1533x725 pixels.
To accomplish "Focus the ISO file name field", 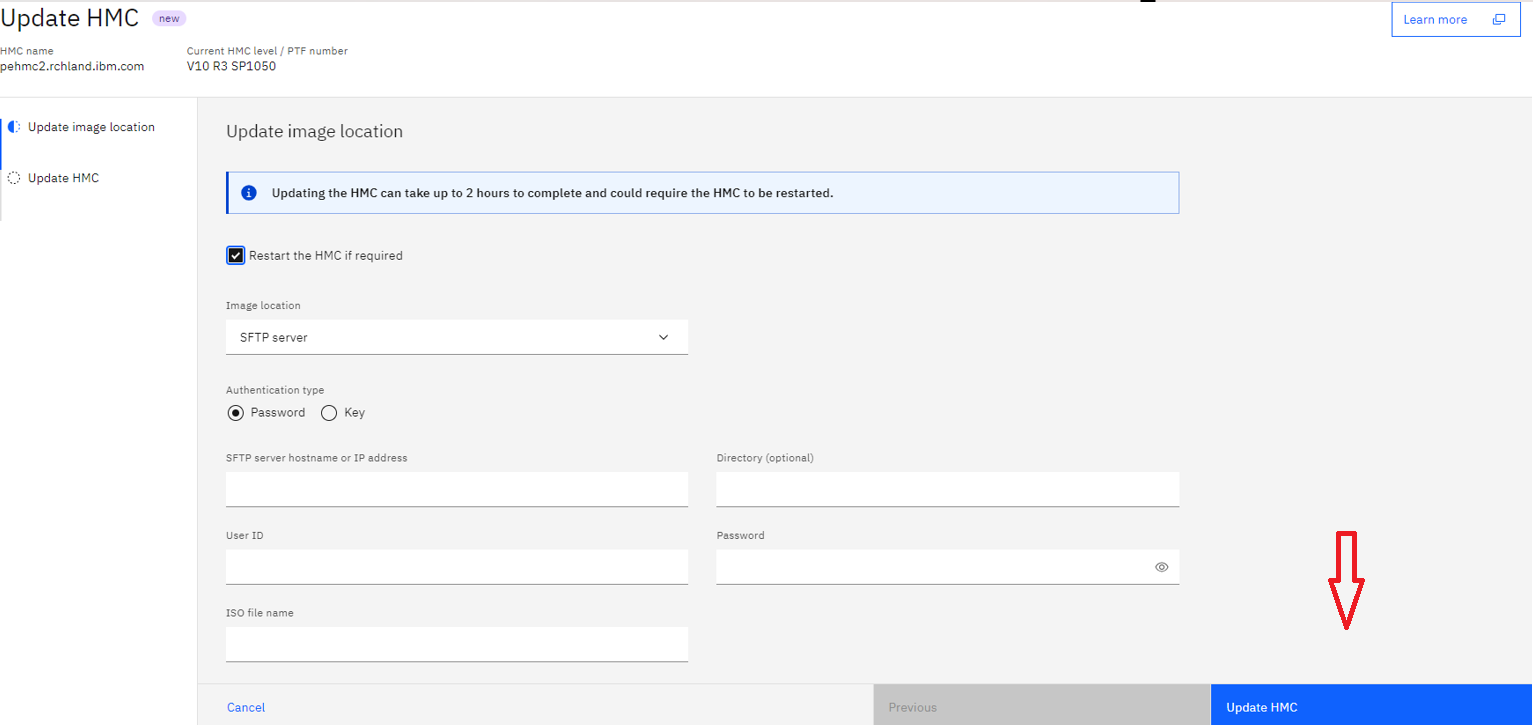I will point(457,644).
